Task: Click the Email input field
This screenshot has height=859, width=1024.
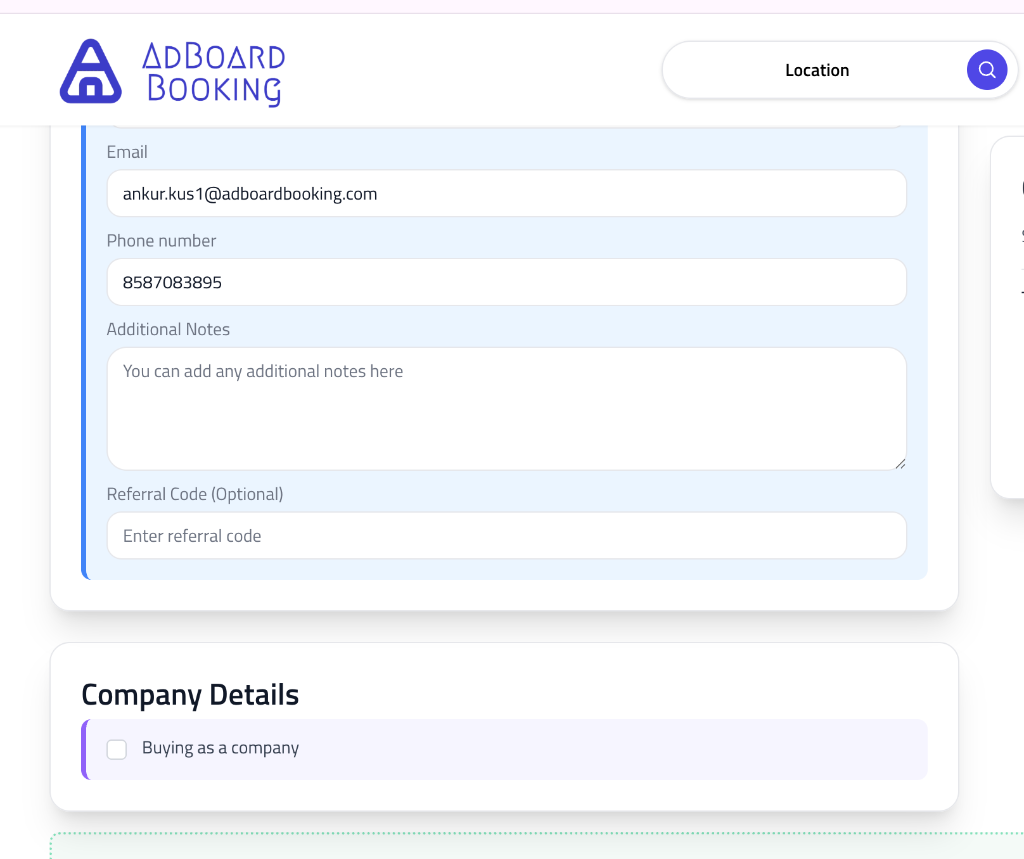Action: point(506,193)
